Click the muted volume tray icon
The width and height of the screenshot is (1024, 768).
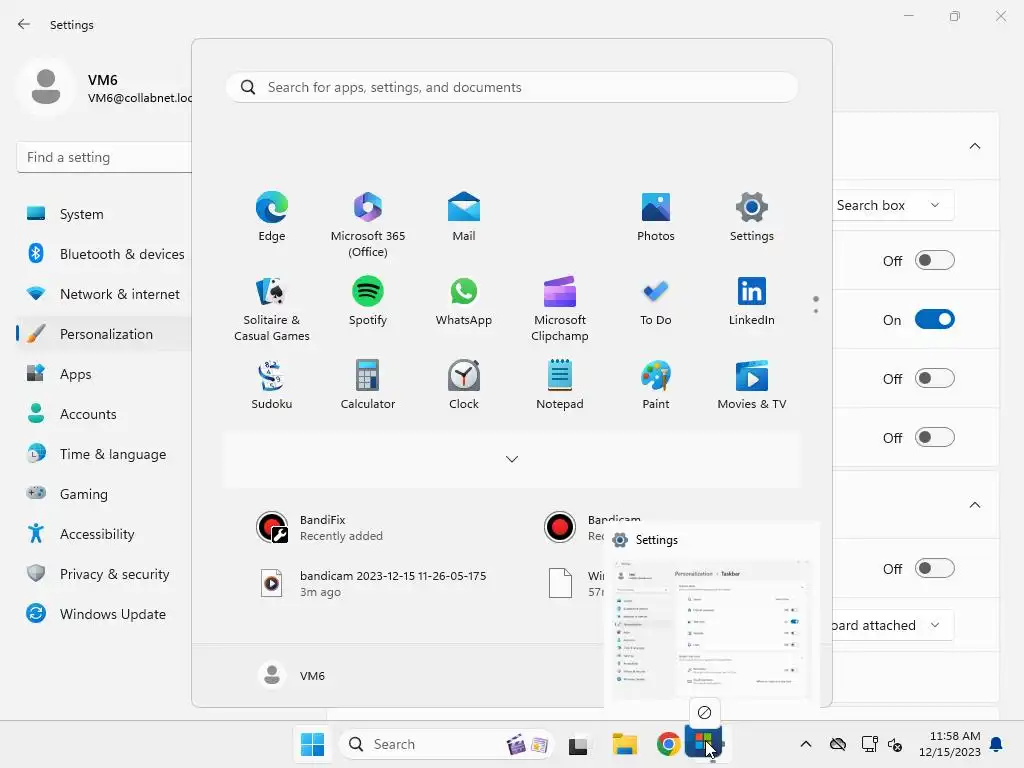click(x=895, y=744)
